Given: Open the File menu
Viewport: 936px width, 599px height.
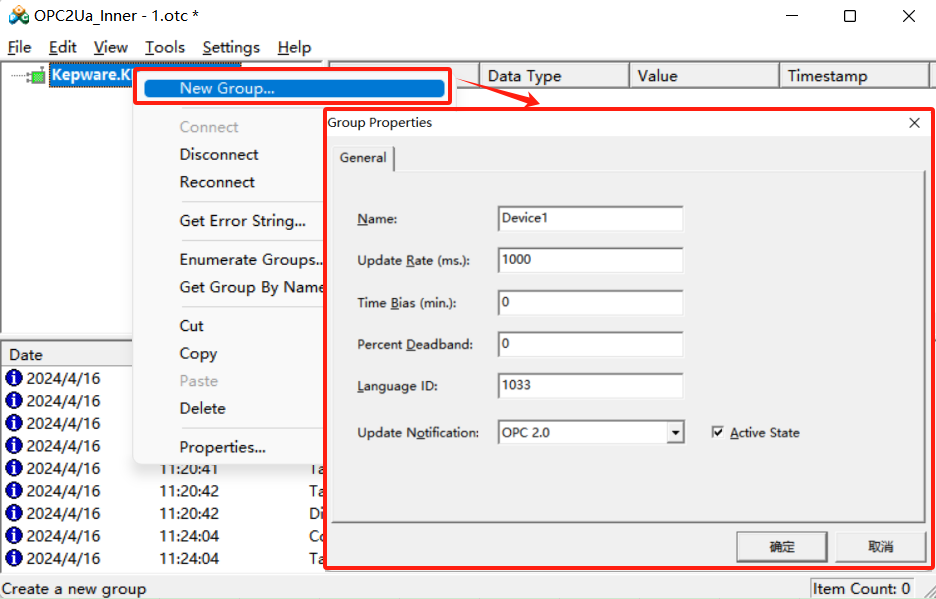Looking at the screenshot, I should click(19, 47).
